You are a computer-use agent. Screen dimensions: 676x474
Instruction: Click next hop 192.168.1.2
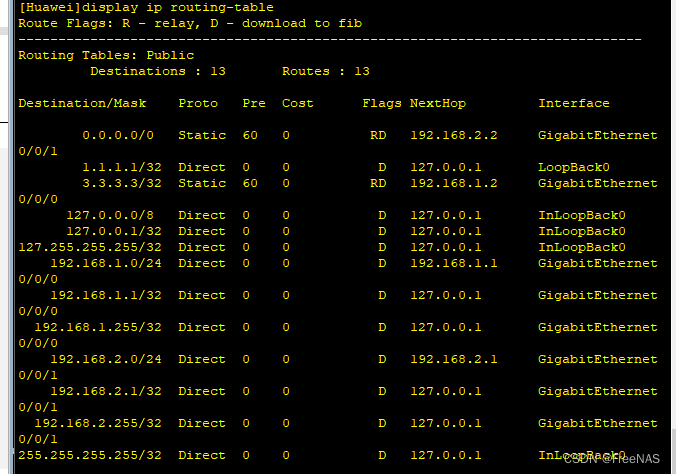[454, 183]
